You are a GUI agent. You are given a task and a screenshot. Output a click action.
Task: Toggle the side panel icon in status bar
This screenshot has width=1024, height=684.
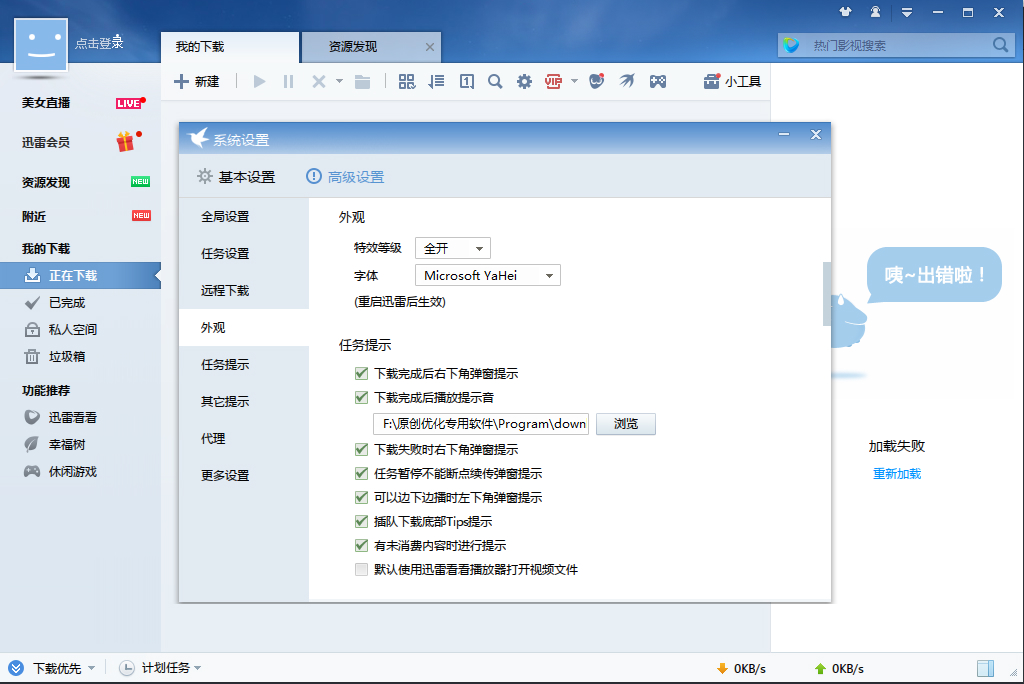(x=986, y=668)
